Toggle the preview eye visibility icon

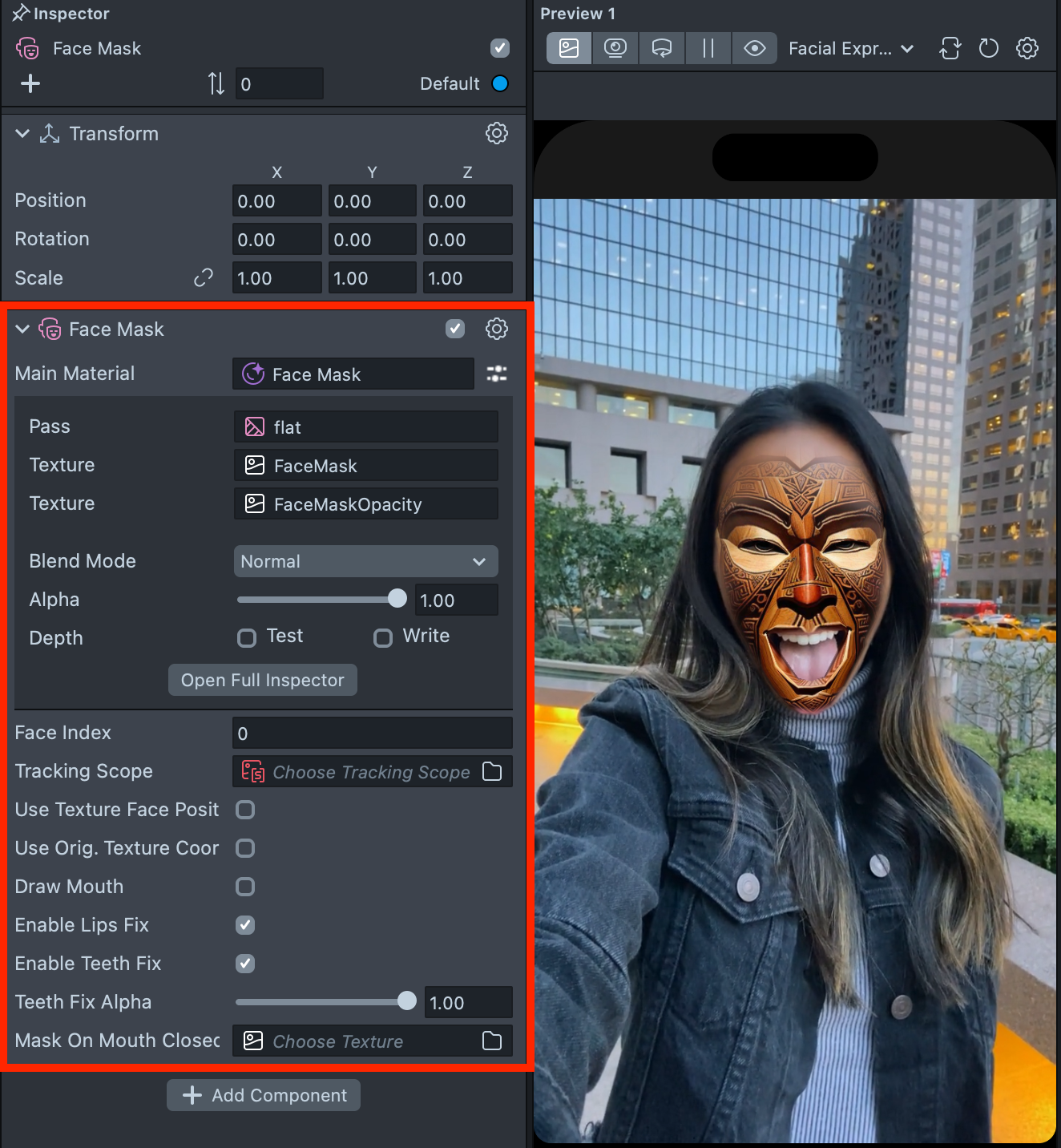click(x=754, y=48)
